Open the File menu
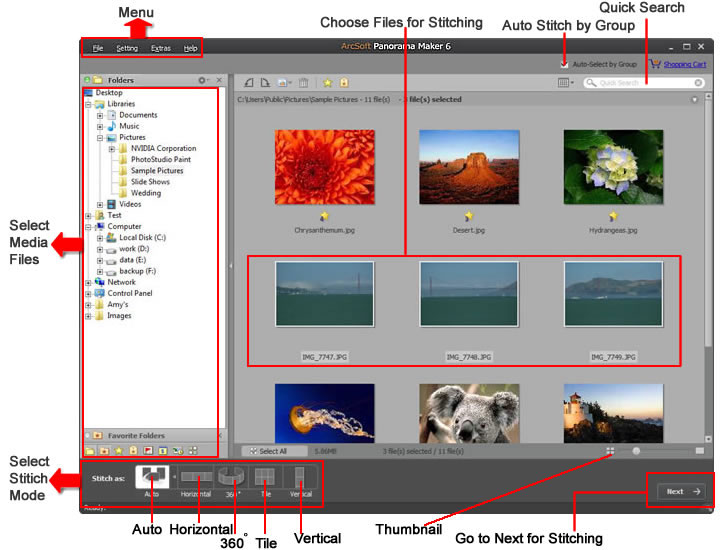The width and height of the screenshot is (720, 550). [98, 48]
